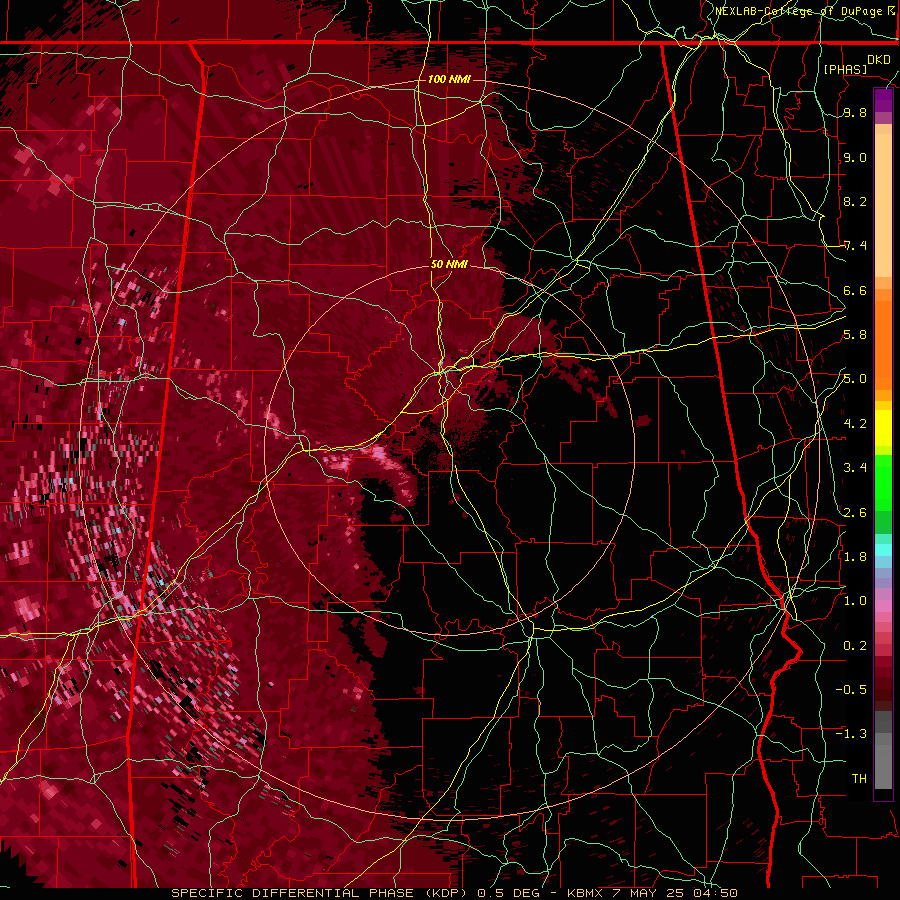Click the 8.2 scale value

tap(855, 201)
